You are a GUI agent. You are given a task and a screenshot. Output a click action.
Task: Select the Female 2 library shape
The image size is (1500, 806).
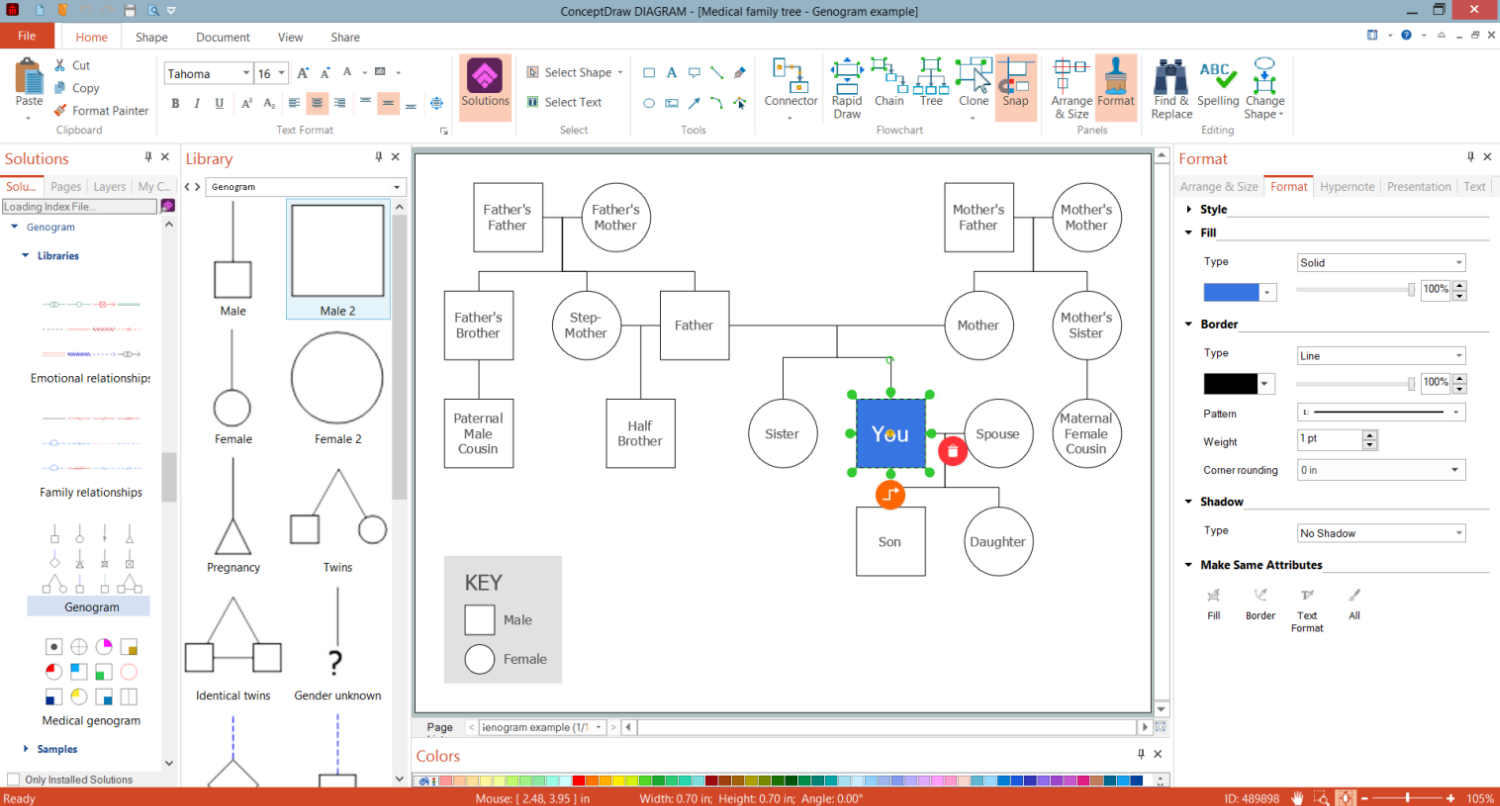pyautogui.click(x=338, y=389)
